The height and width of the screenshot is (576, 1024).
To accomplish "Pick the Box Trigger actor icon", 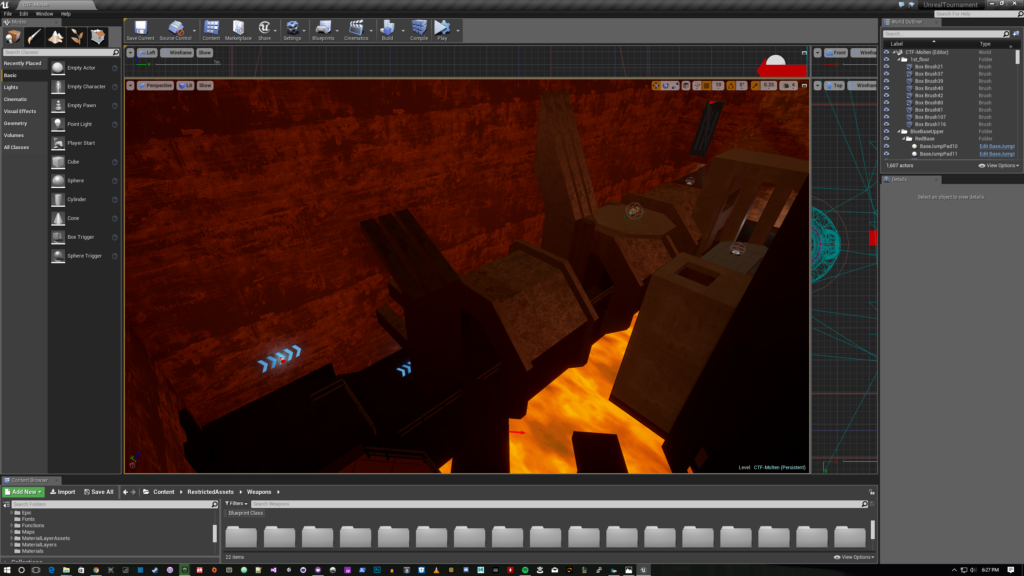I will pyautogui.click(x=58, y=237).
